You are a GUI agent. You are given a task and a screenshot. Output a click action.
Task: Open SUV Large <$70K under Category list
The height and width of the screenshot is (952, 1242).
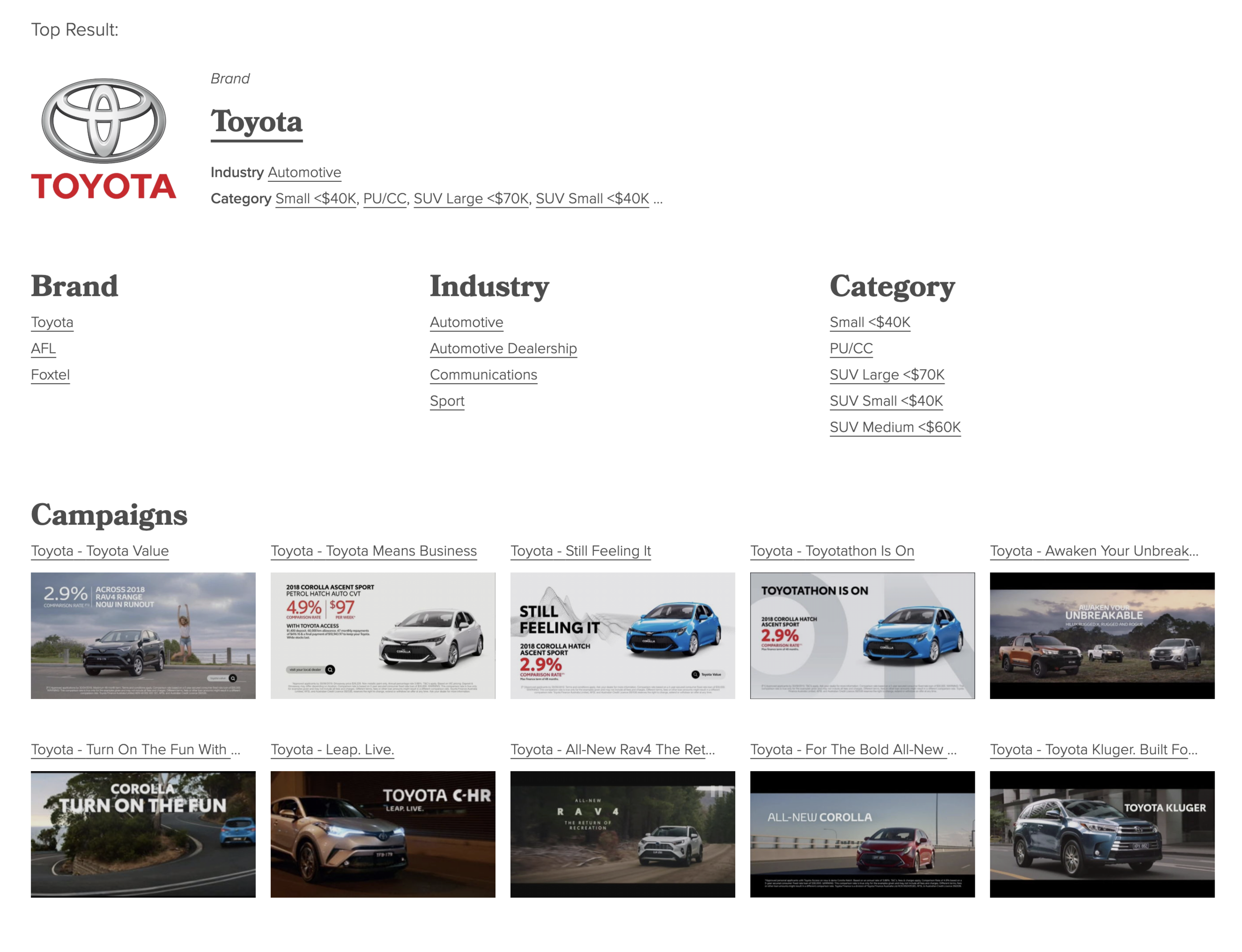pos(887,374)
